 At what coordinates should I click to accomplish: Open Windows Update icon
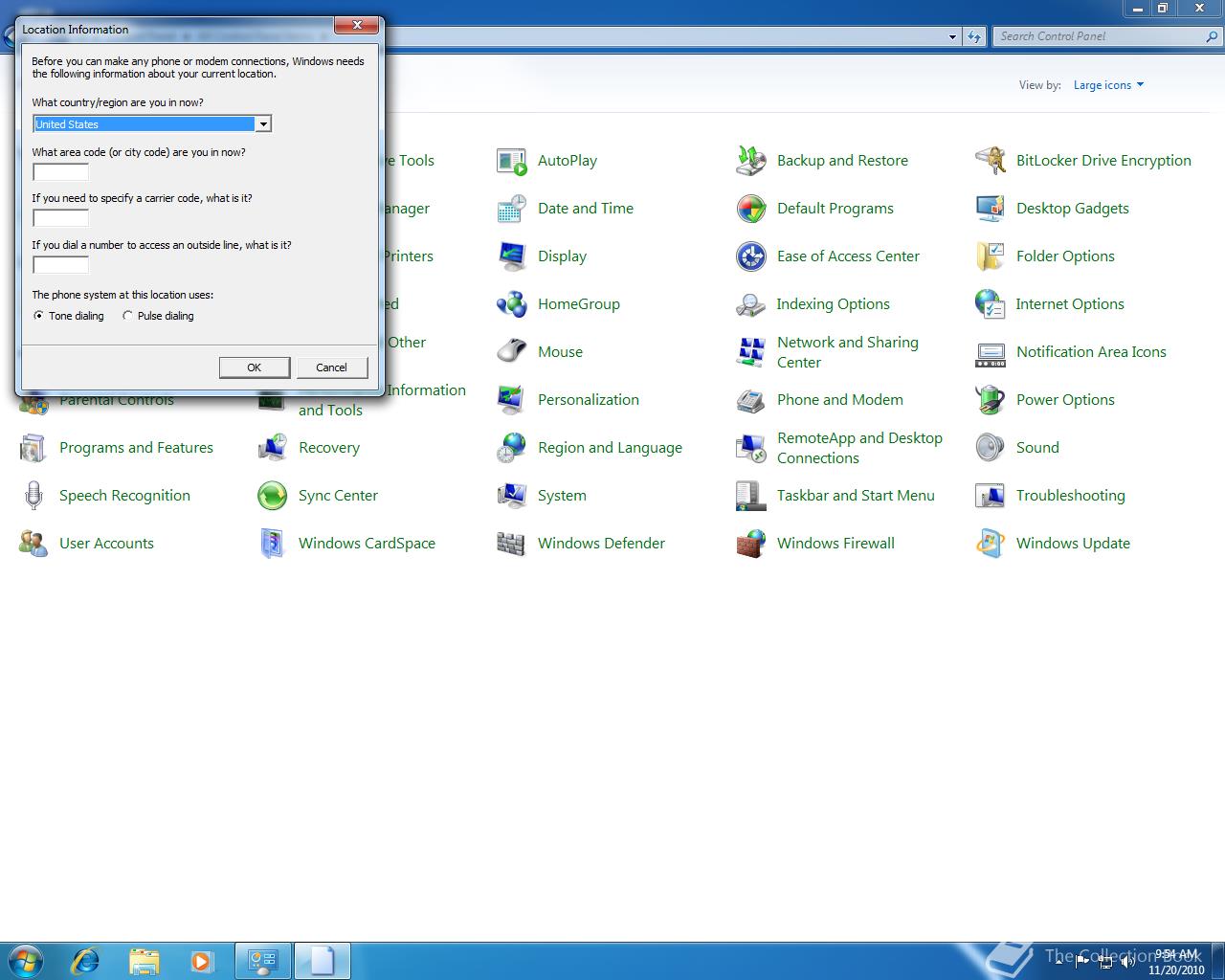point(991,544)
